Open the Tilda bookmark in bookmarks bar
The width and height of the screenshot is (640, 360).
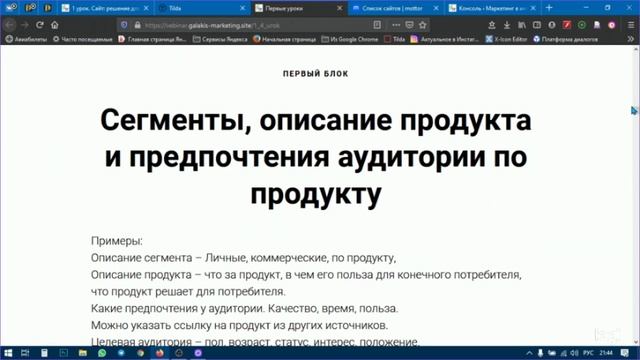point(394,39)
